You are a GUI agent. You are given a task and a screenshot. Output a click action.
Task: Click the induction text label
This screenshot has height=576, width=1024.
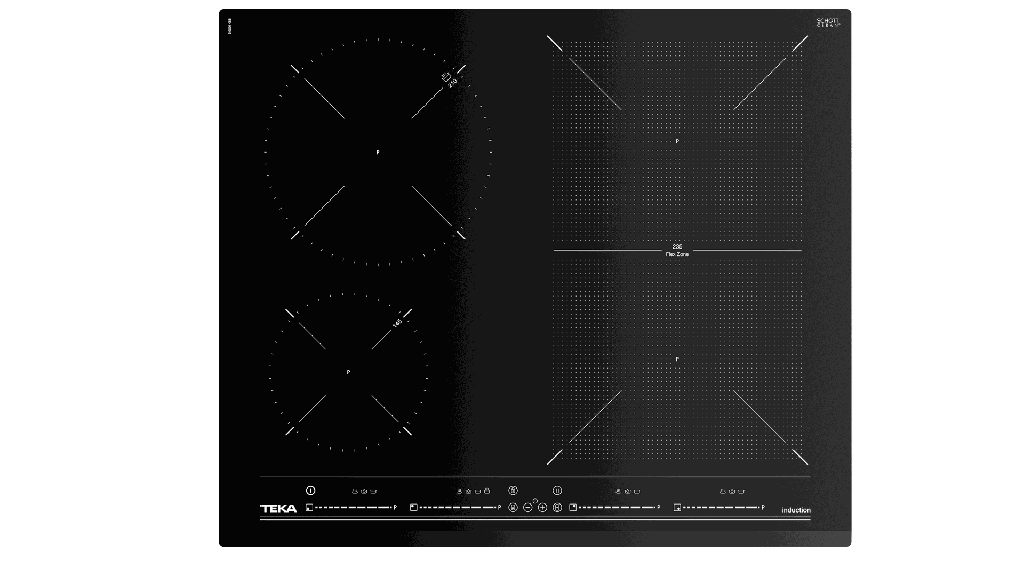coord(796,510)
